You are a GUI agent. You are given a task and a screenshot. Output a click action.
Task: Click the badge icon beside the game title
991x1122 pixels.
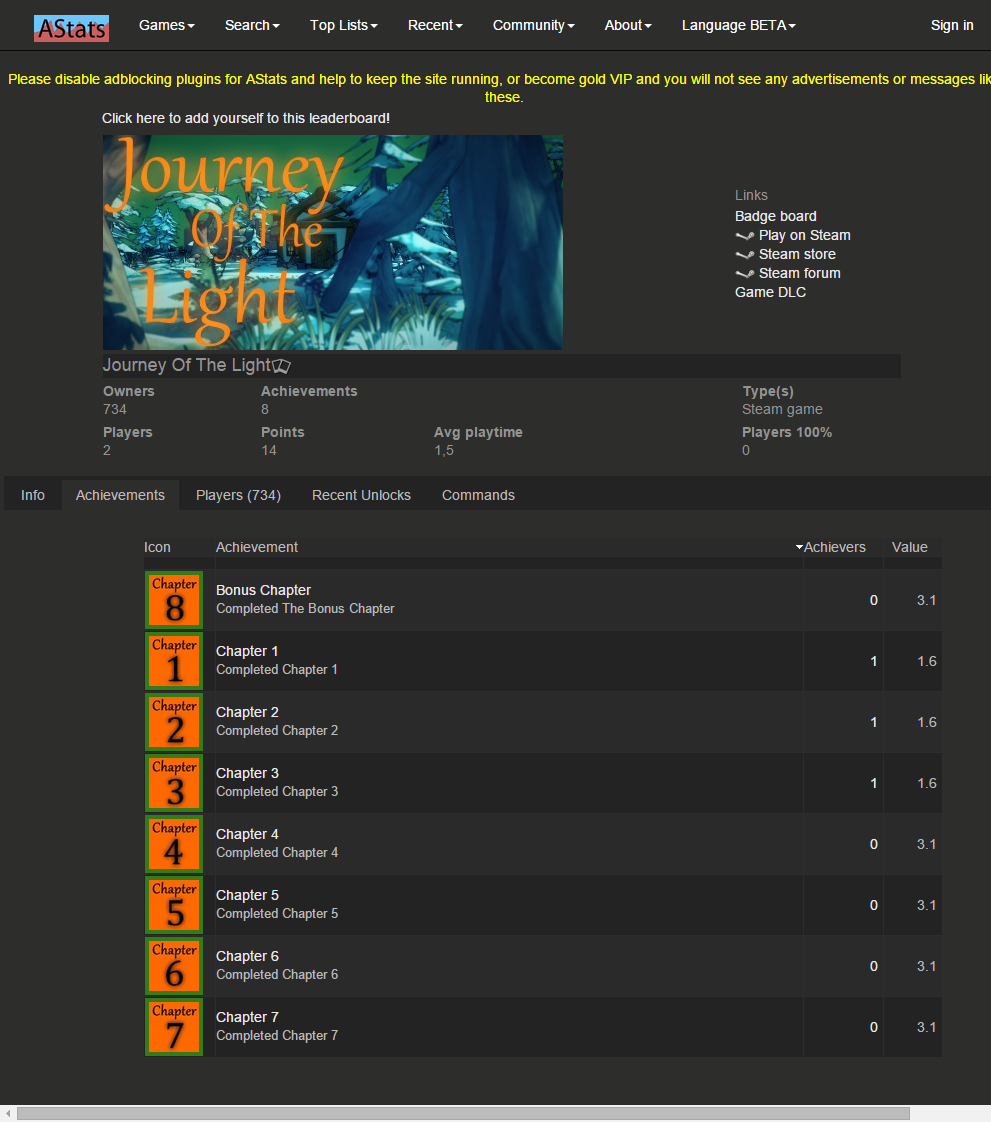pyautogui.click(x=281, y=367)
